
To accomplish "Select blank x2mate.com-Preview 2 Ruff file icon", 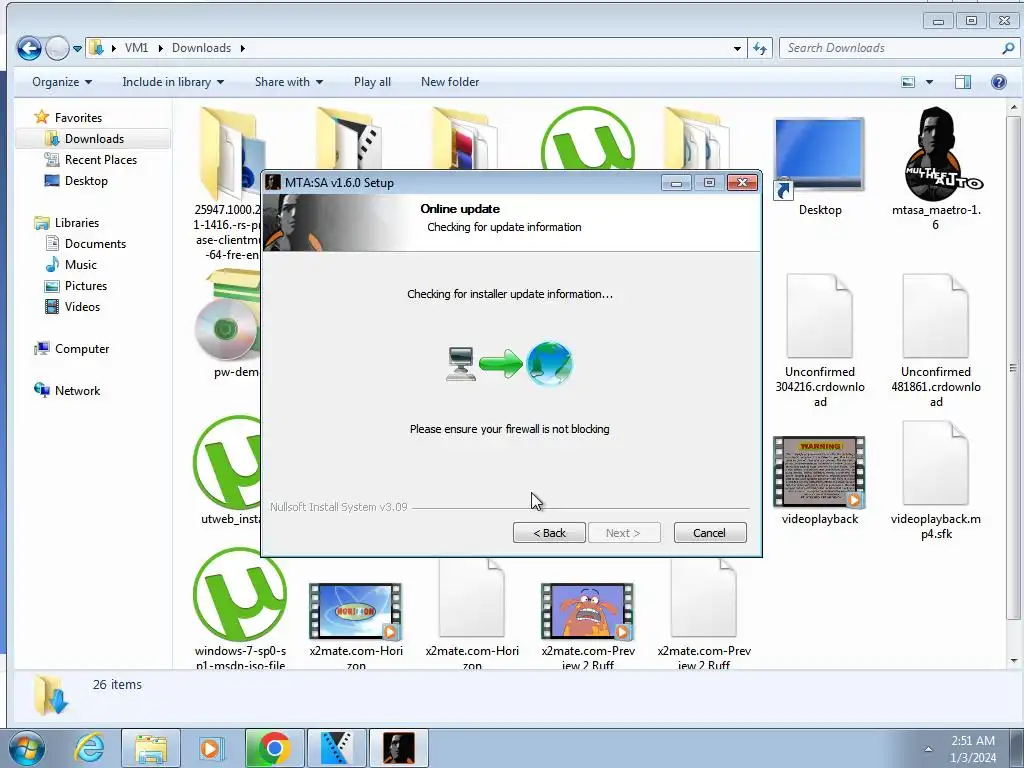I will [x=704, y=599].
